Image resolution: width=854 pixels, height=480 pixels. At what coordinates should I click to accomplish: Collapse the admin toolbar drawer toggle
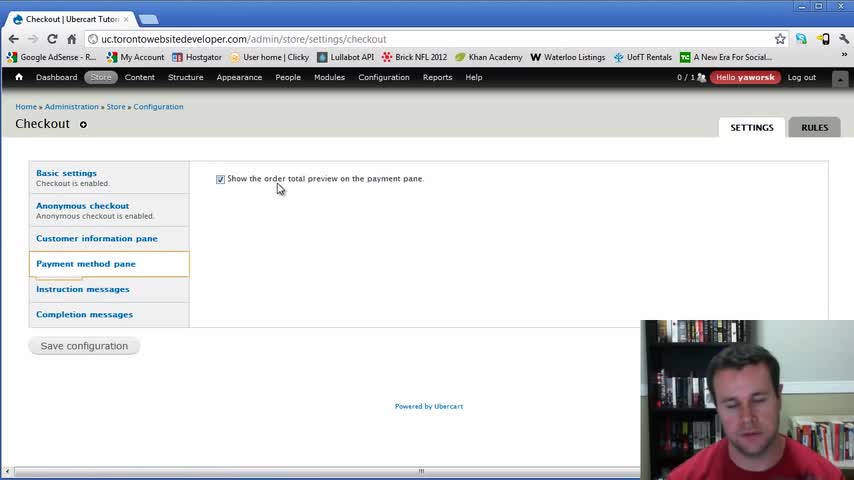point(840,79)
